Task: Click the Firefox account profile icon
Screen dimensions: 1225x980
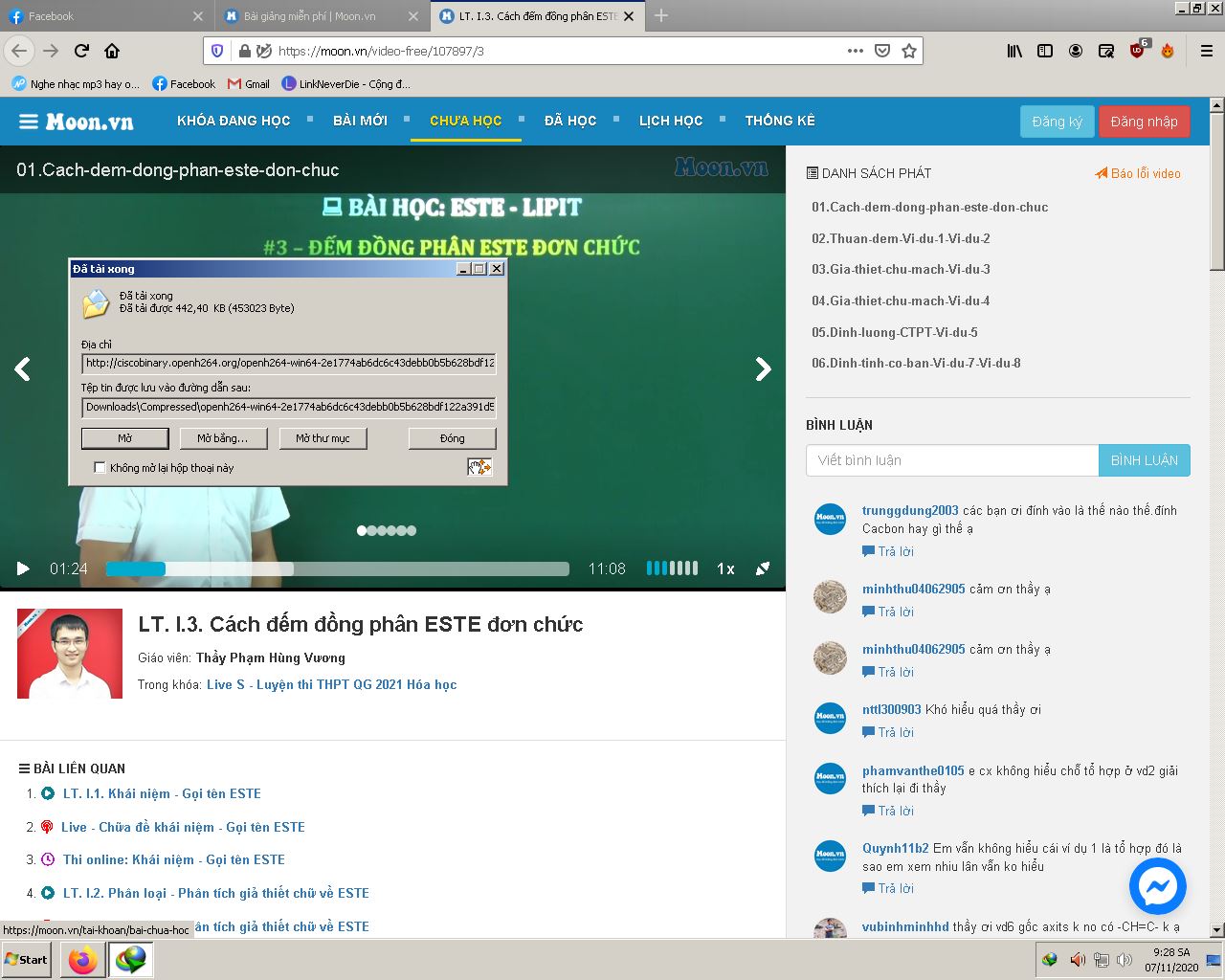Action: [1075, 51]
